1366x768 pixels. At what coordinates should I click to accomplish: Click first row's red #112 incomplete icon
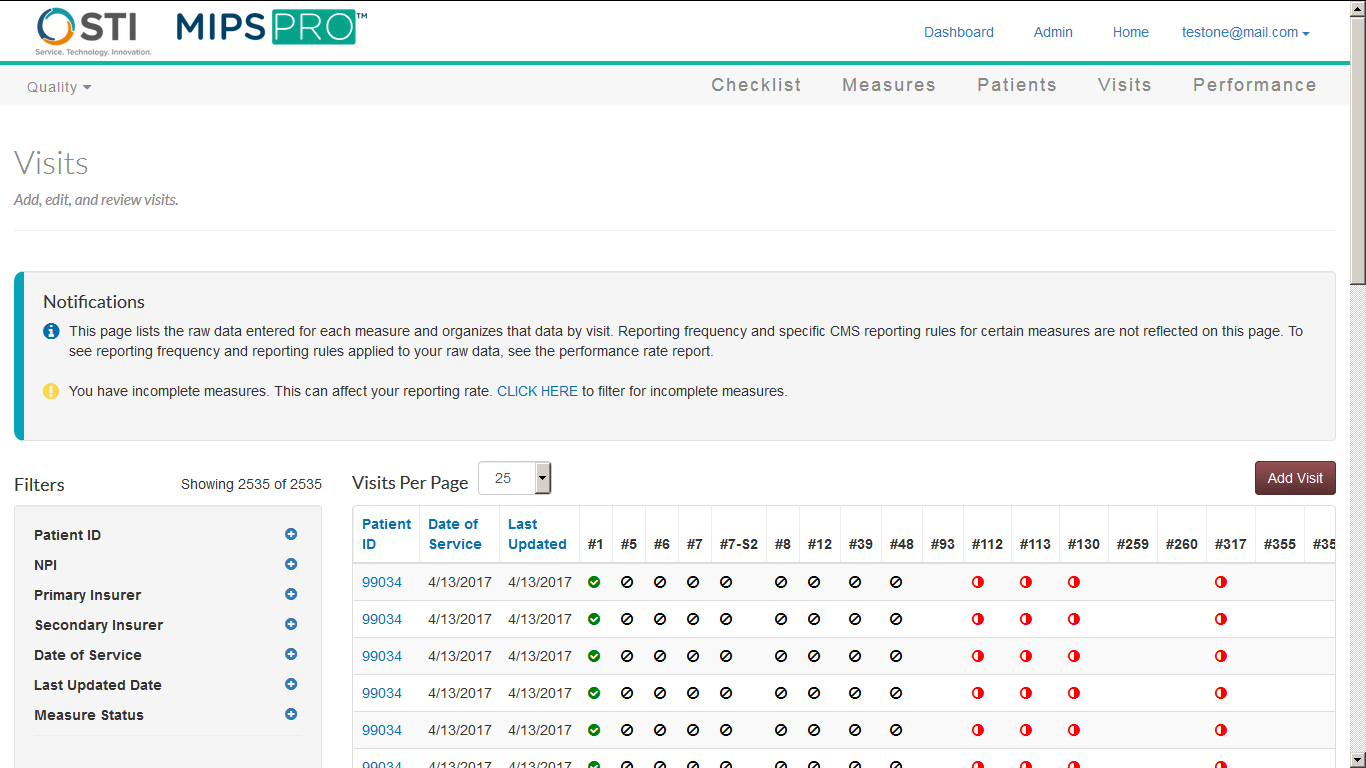point(978,582)
